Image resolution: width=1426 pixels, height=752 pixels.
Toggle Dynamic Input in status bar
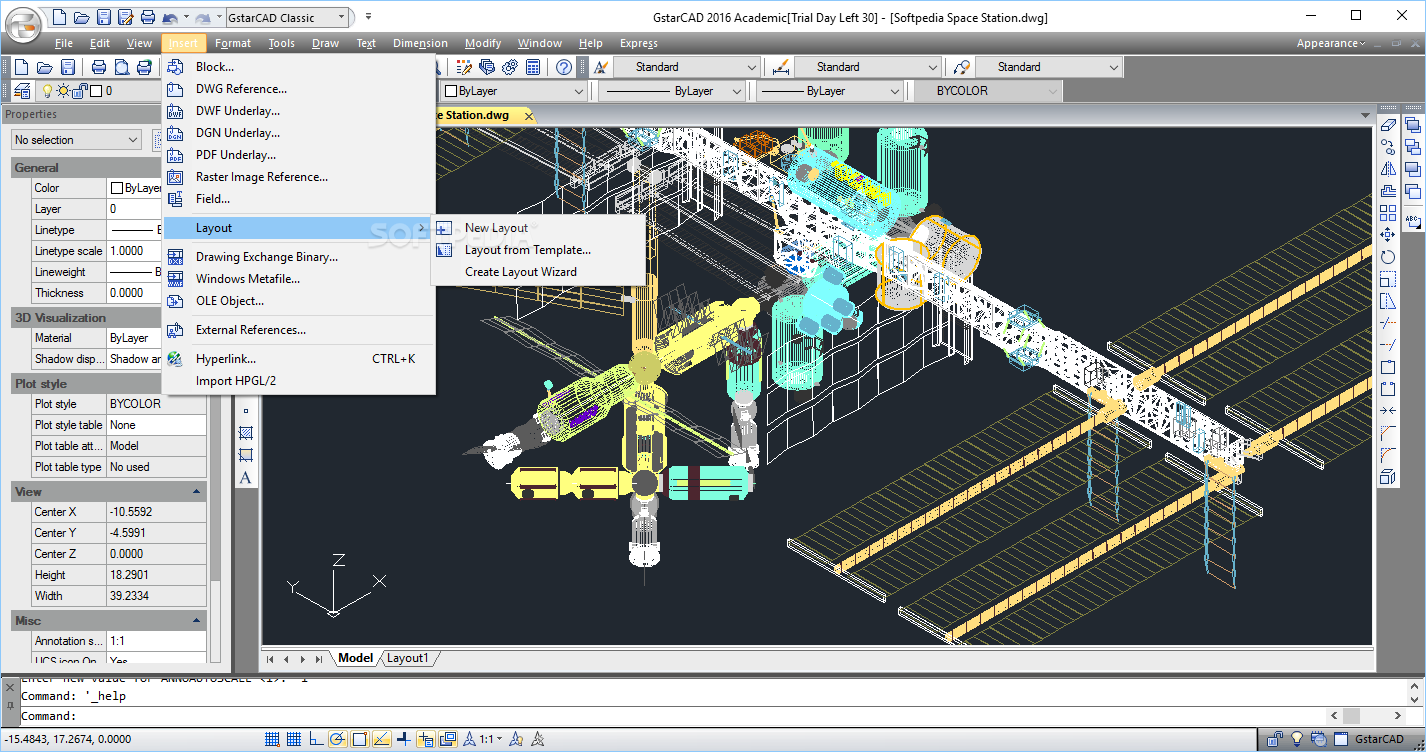coord(425,740)
